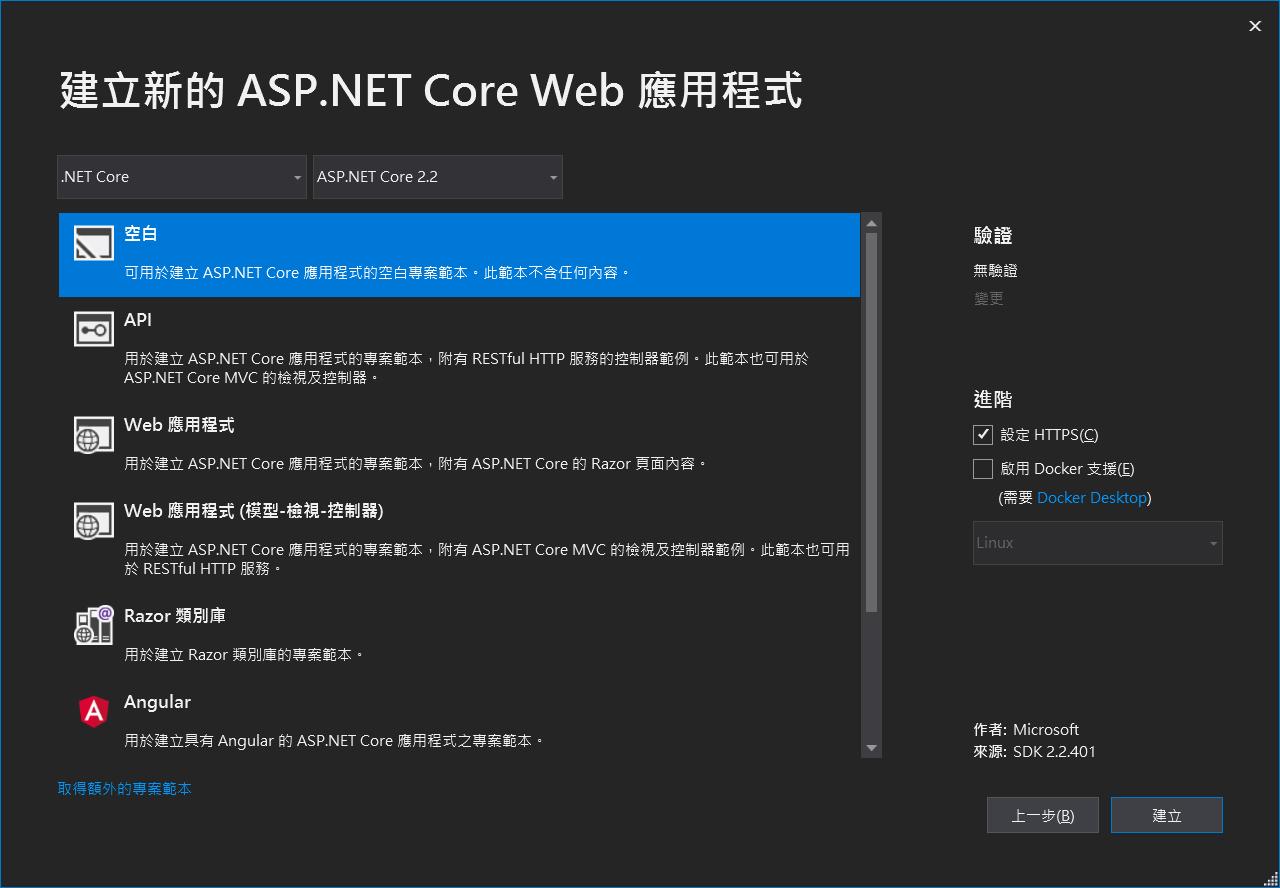Close the dialog with the X button
This screenshot has height=888, width=1280.
(x=1255, y=27)
